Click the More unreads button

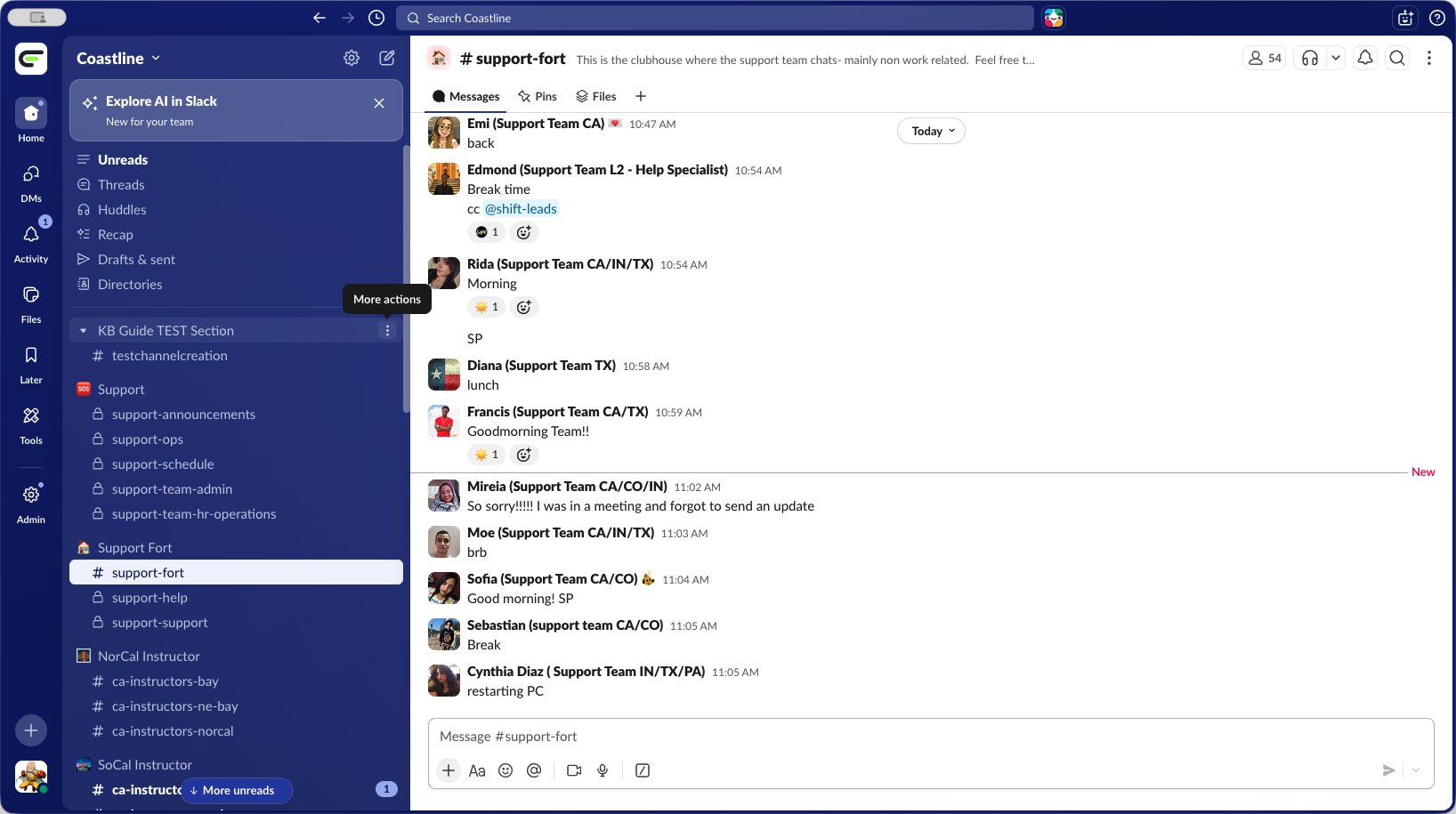point(237,790)
